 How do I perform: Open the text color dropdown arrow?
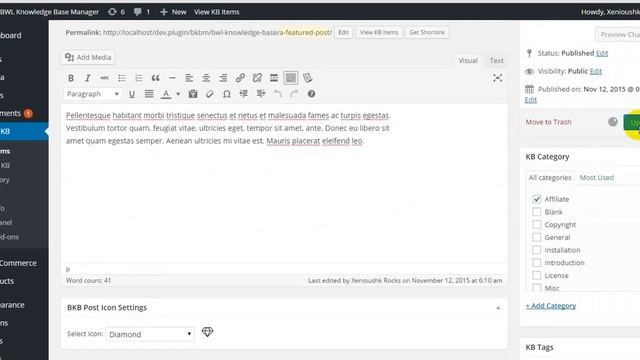(x=178, y=94)
